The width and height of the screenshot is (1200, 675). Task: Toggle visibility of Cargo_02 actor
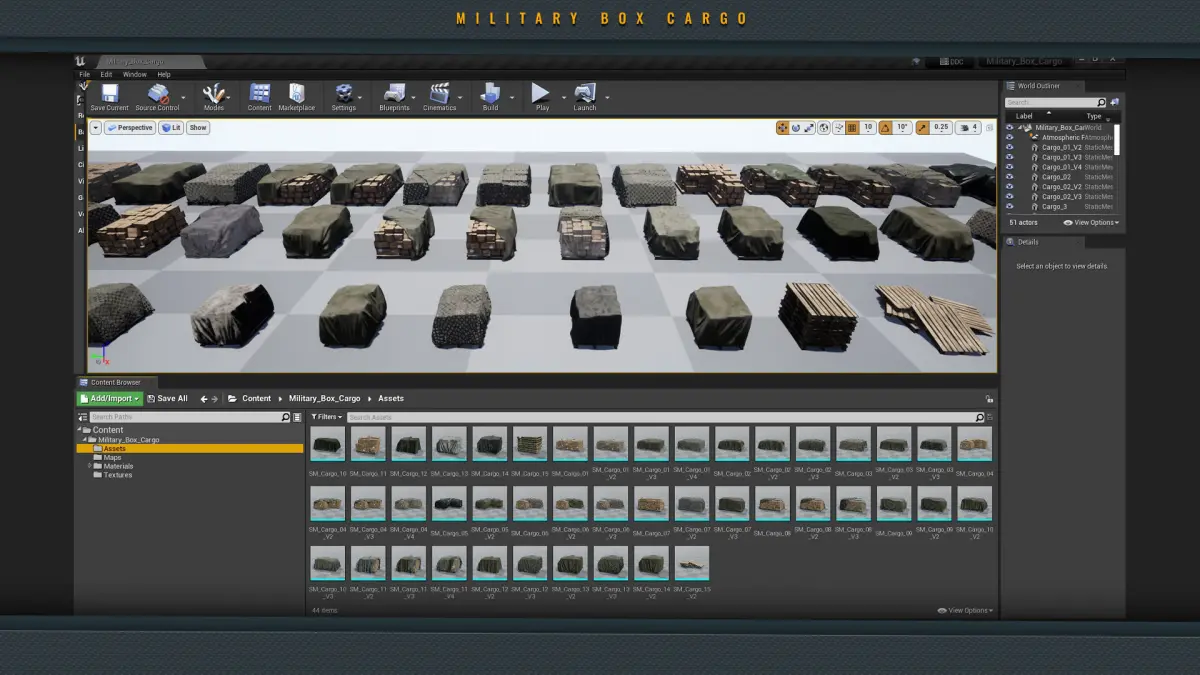[x=1009, y=177]
